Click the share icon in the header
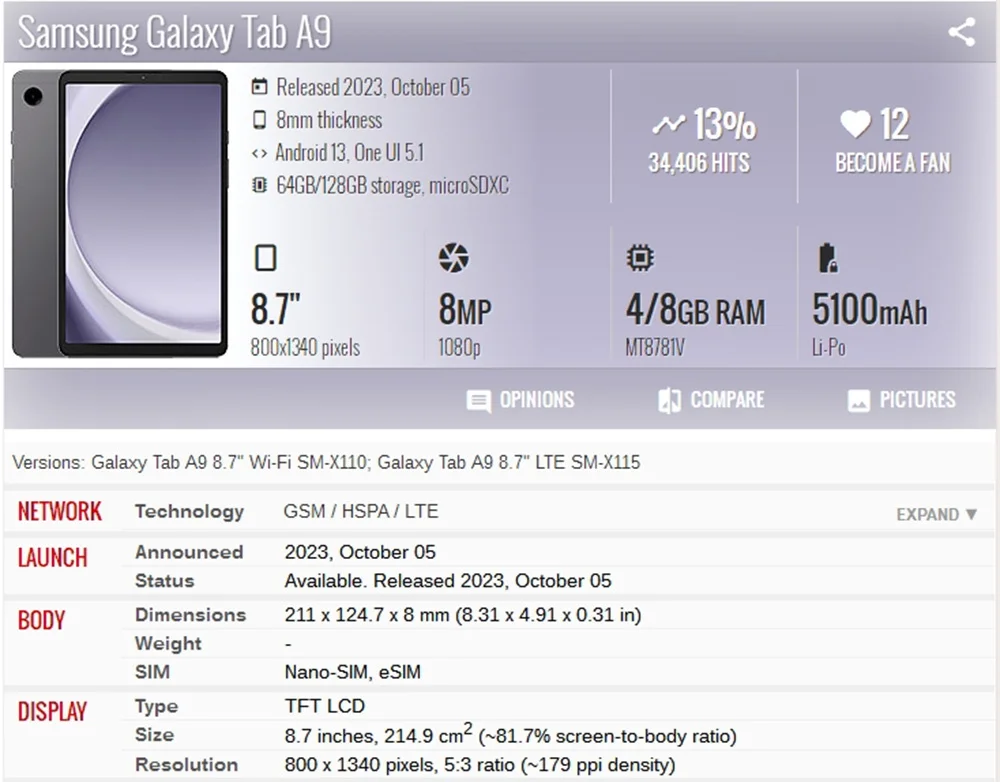 (962, 32)
